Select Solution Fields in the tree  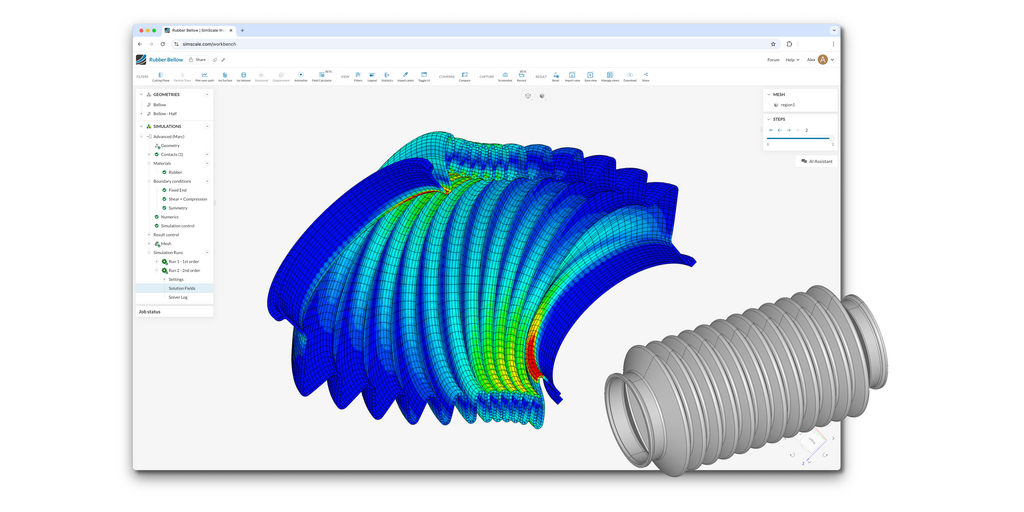[182, 288]
